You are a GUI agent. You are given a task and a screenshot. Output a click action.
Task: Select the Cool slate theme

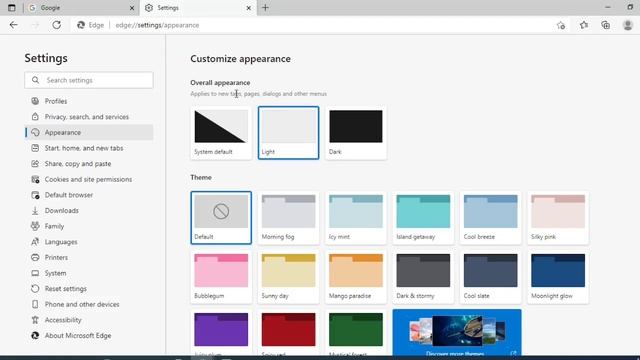click(491, 277)
